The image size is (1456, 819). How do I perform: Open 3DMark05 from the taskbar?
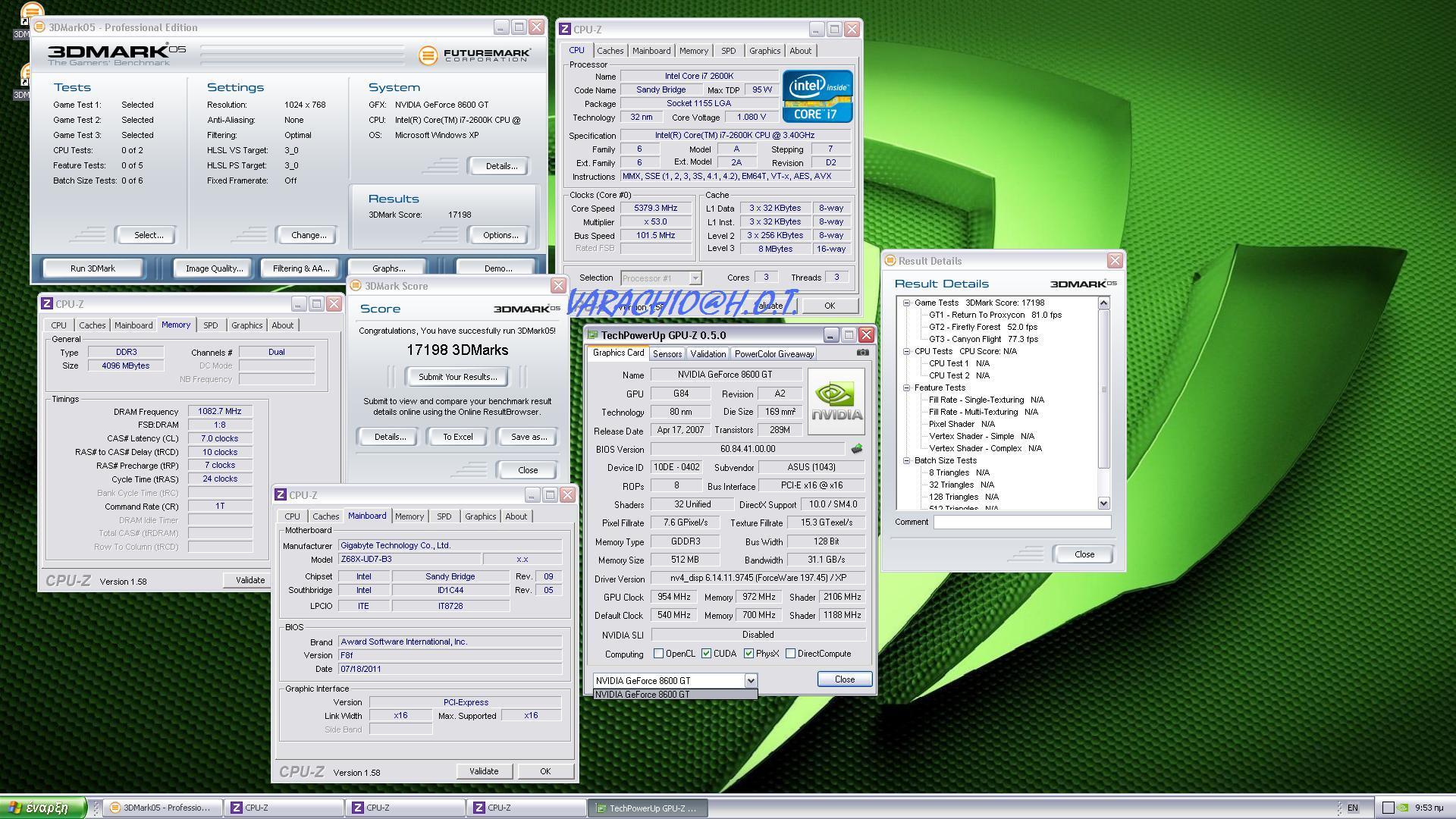coord(162,808)
